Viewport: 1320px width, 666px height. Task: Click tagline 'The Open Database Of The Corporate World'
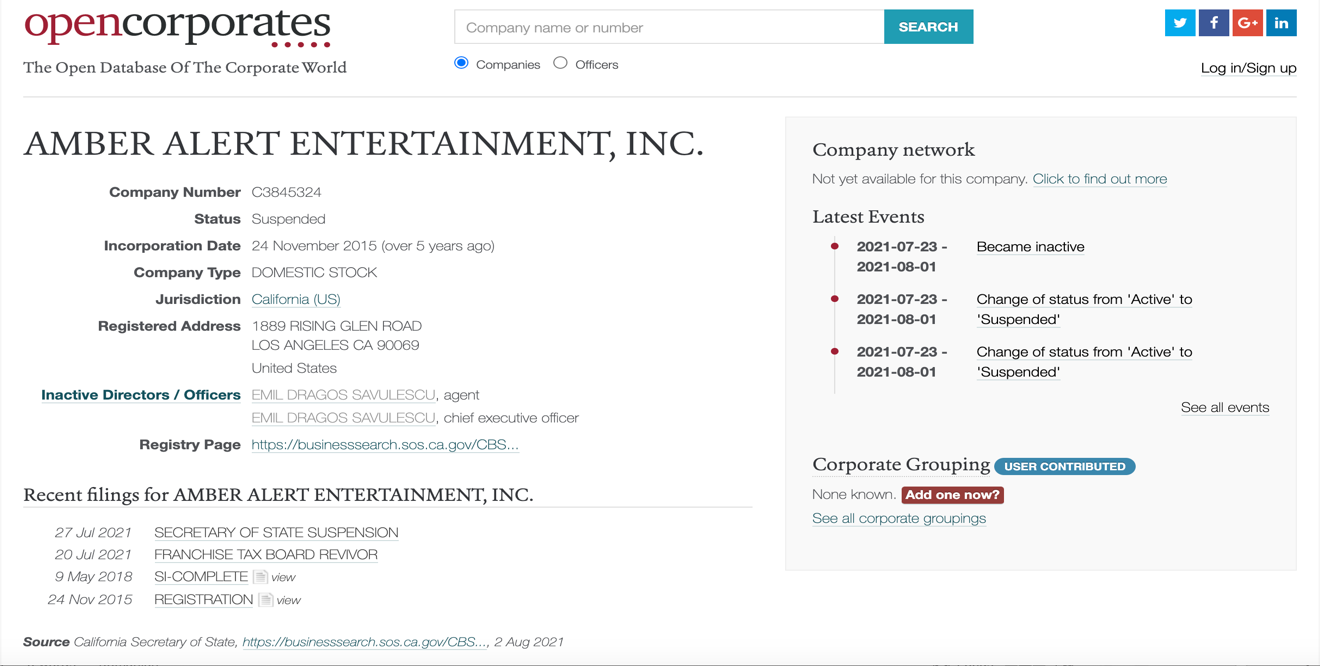[x=185, y=68]
